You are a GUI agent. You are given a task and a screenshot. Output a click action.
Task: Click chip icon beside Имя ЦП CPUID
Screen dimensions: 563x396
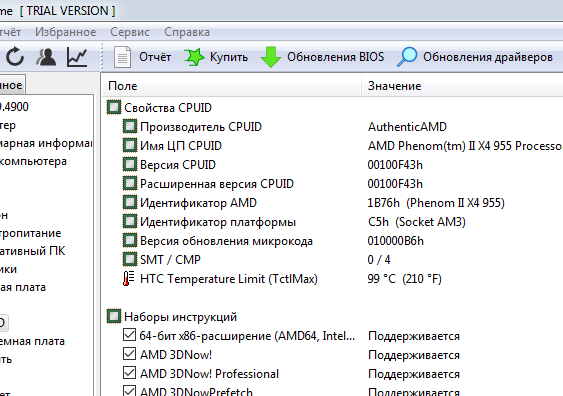tap(130, 145)
